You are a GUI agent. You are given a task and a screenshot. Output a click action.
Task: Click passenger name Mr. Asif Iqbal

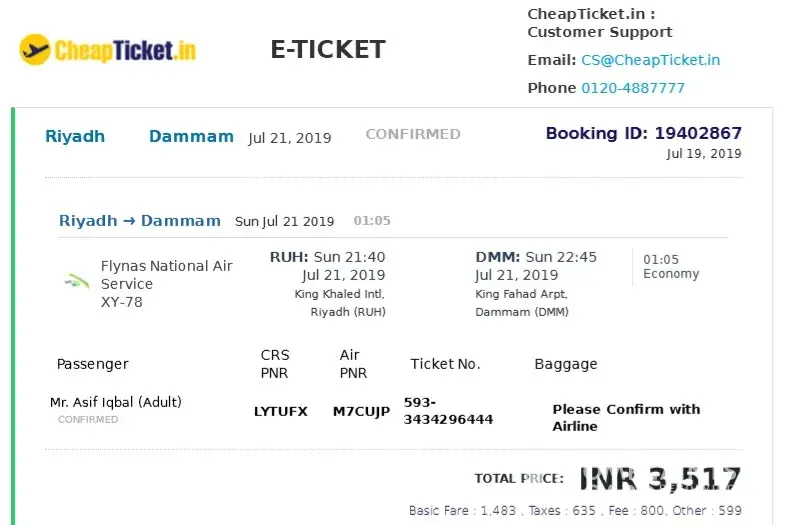click(116, 402)
